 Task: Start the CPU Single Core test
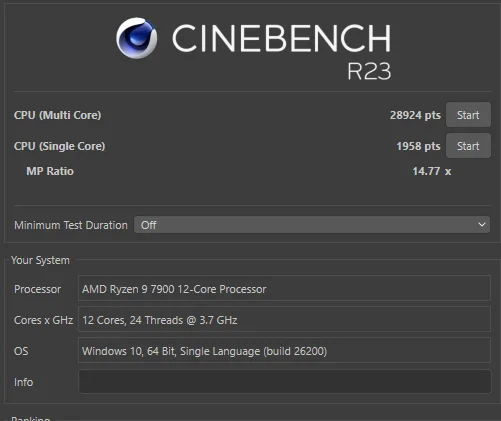coord(468,146)
